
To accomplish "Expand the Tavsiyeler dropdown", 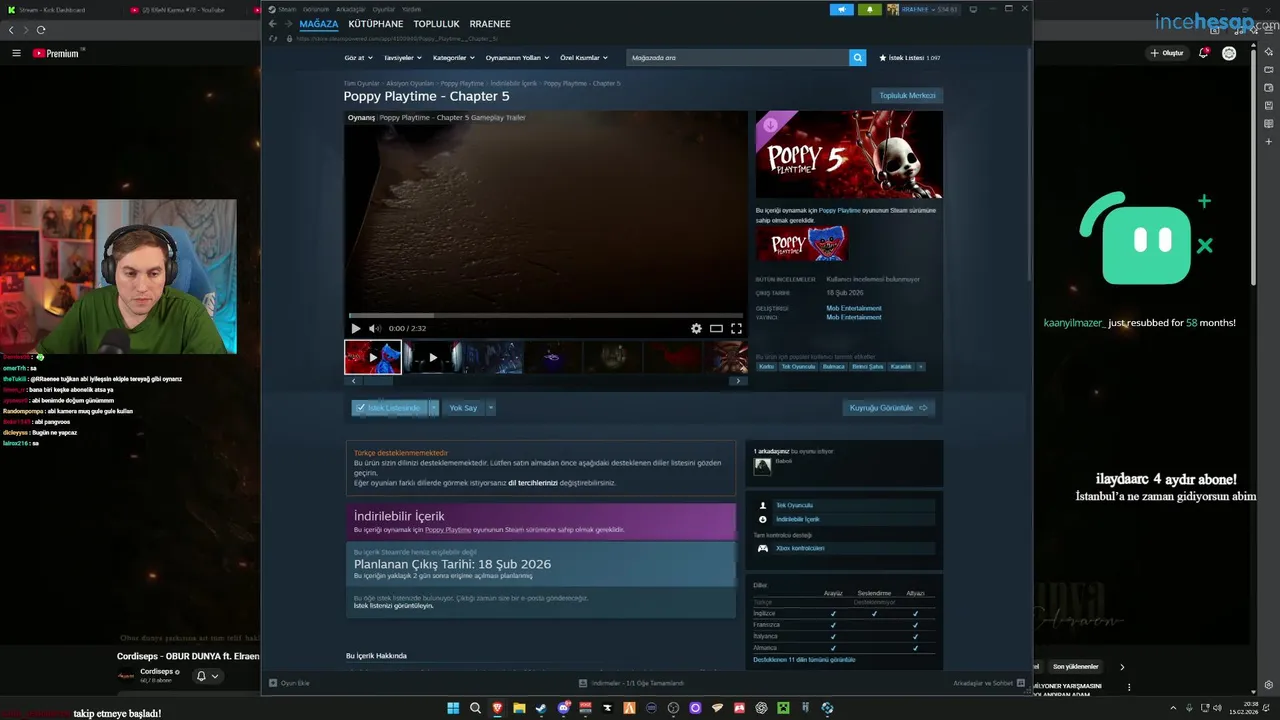I will pyautogui.click(x=402, y=58).
